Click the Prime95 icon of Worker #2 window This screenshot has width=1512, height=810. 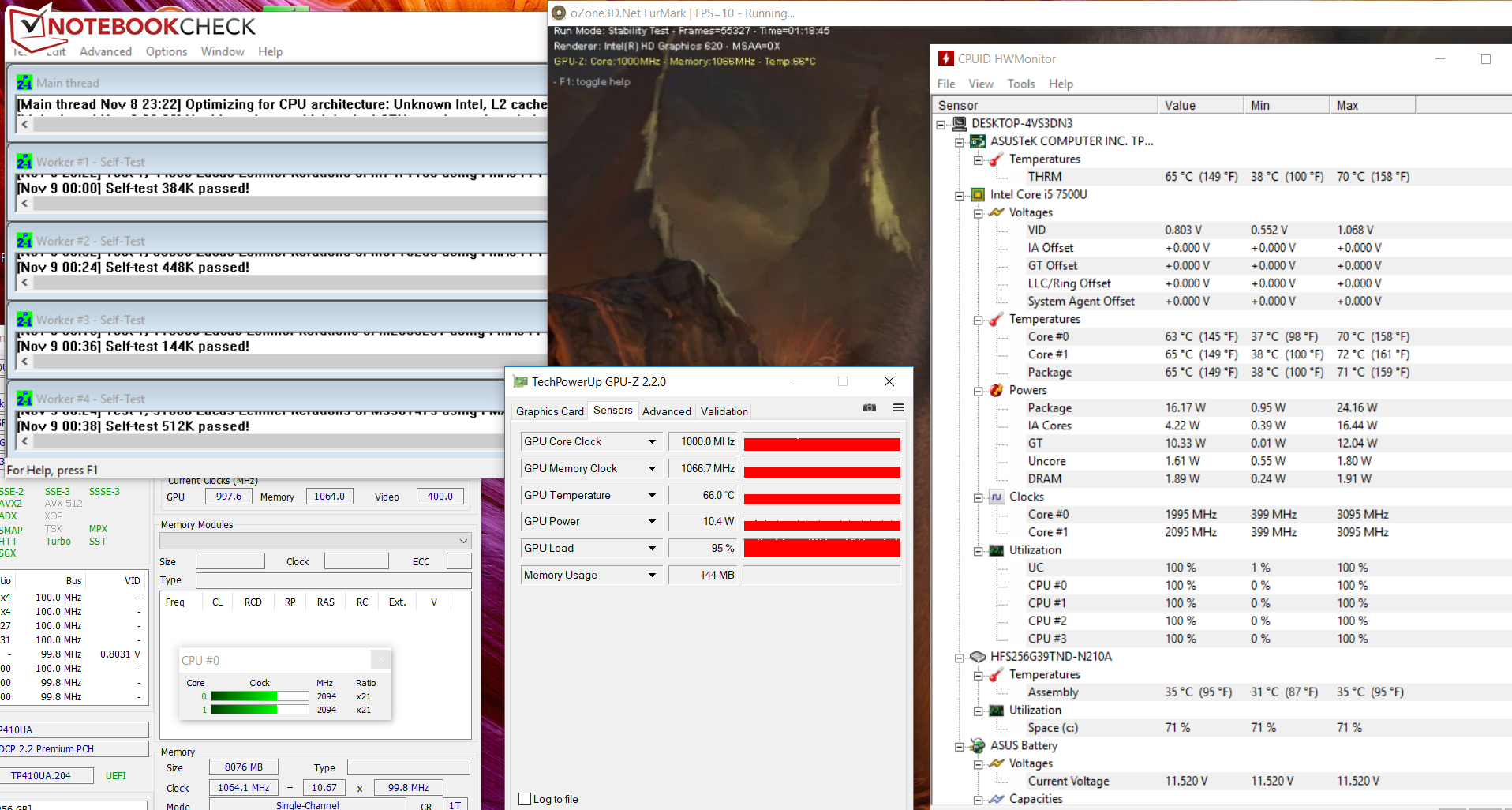click(x=24, y=241)
